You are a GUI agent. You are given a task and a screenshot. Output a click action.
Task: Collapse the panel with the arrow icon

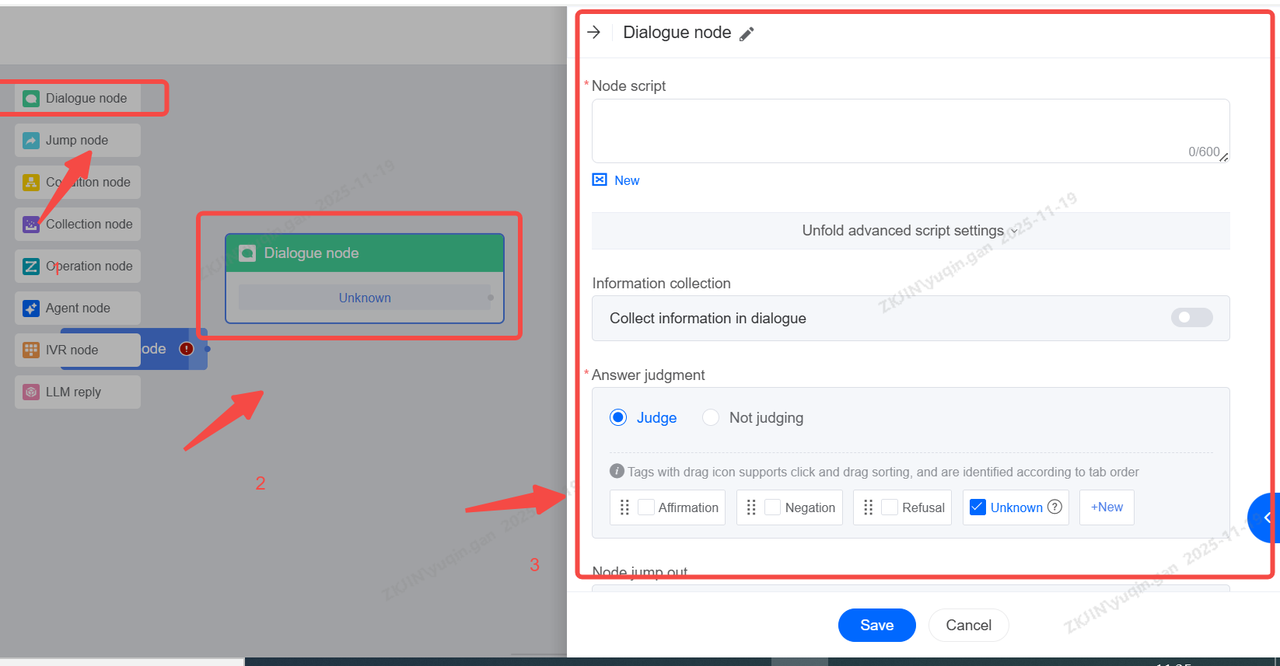pyautogui.click(x=594, y=32)
